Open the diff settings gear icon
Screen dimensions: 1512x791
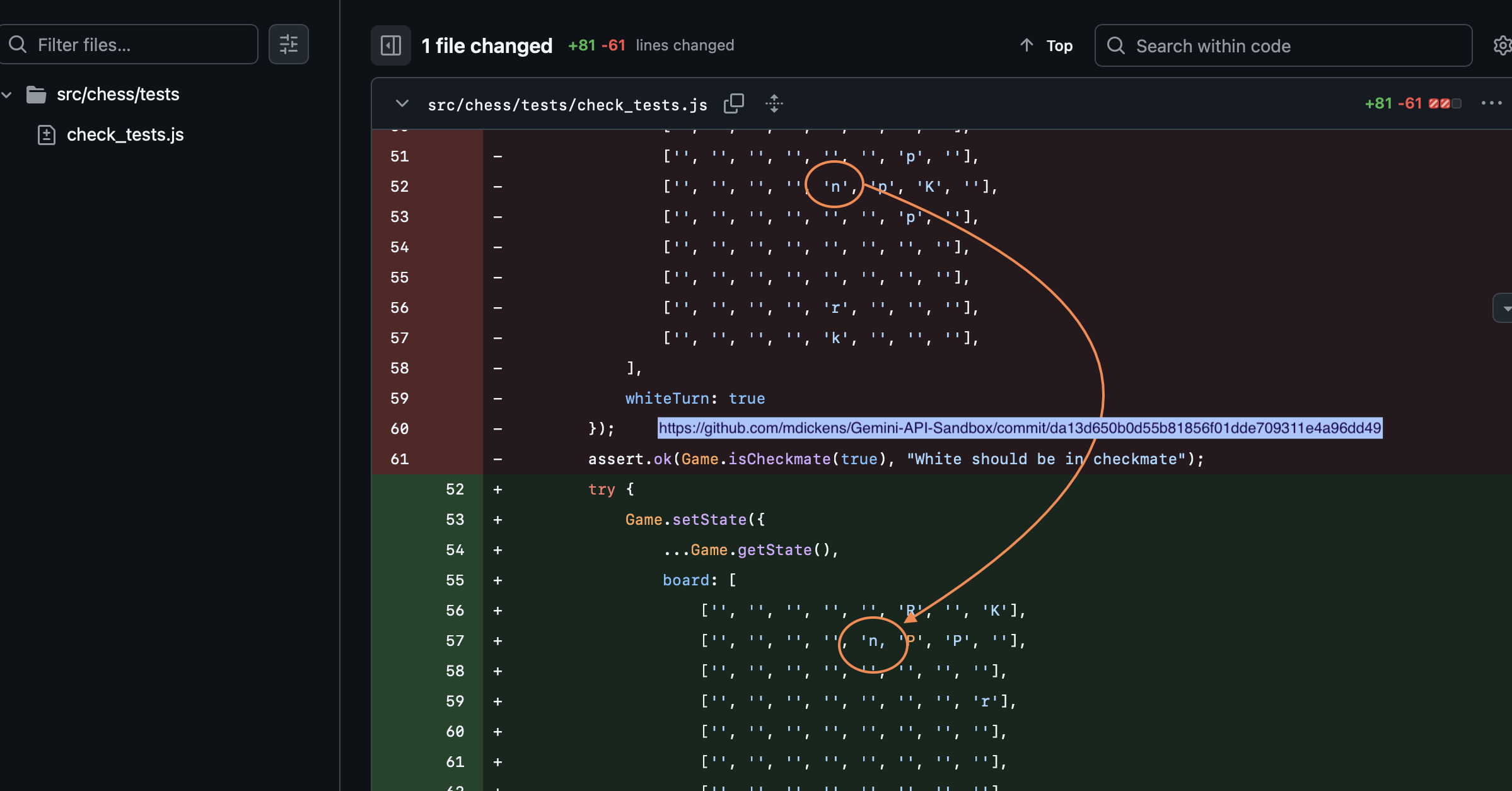tap(1503, 45)
